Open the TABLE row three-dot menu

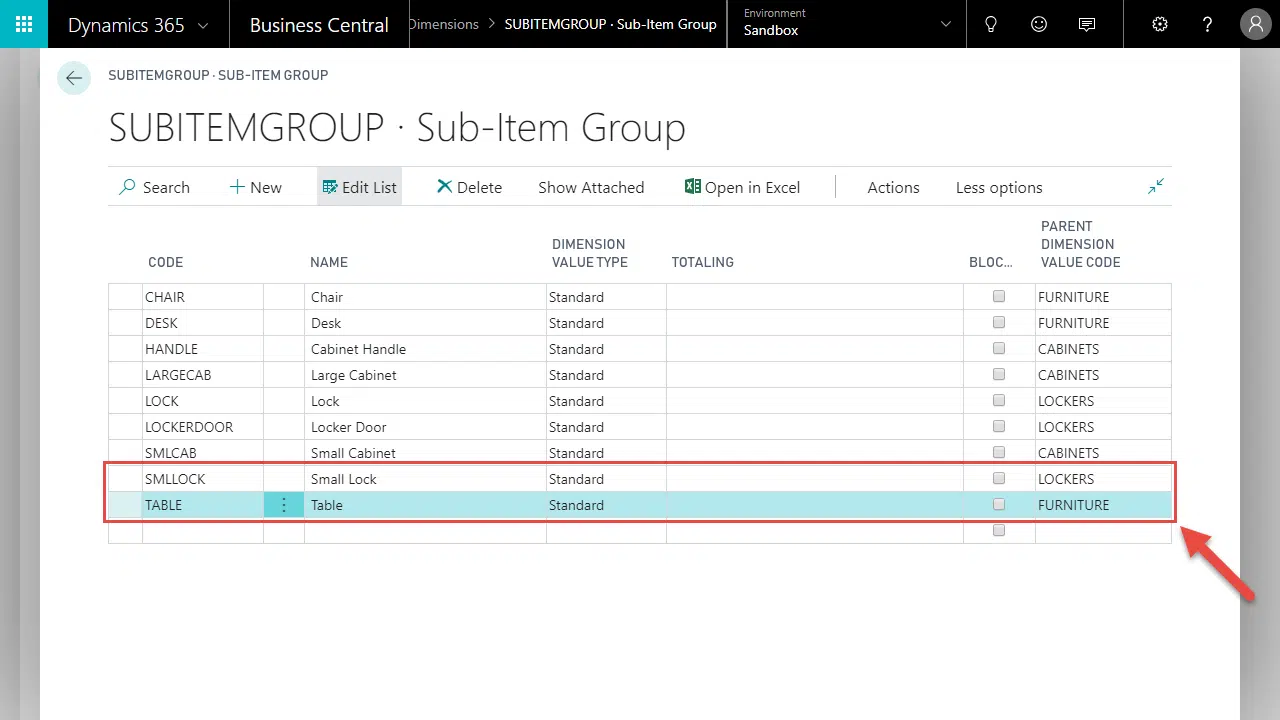tap(284, 505)
